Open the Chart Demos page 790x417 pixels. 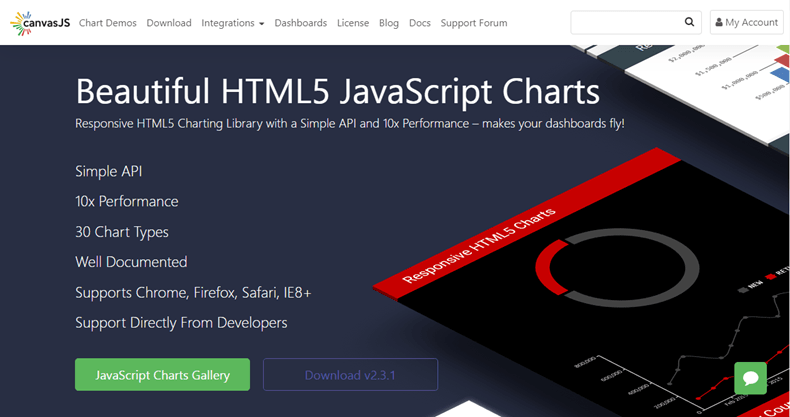107,23
